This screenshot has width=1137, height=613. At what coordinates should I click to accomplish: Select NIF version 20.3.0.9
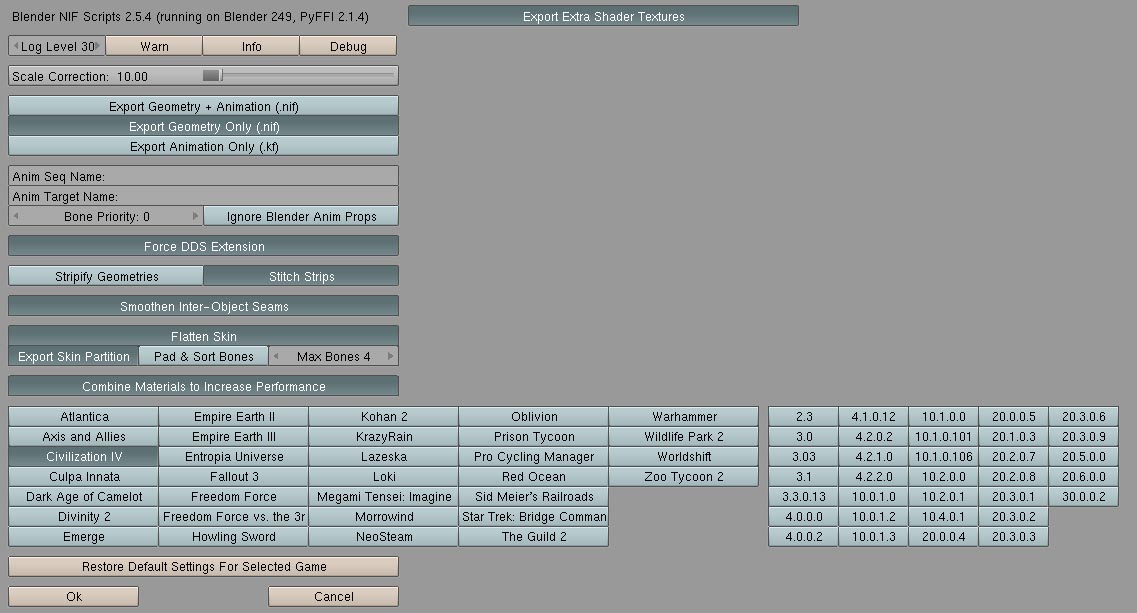(1083, 437)
